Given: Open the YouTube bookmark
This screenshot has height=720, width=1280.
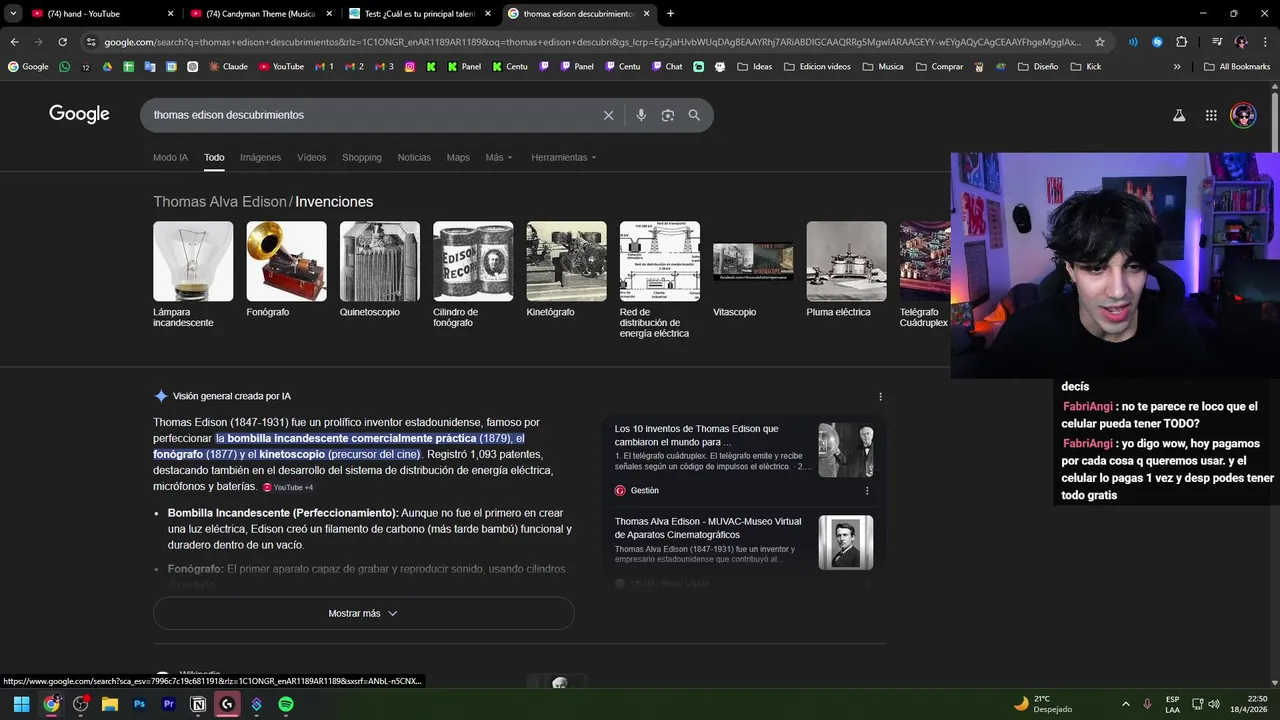Looking at the screenshot, I should click(281, 67).
